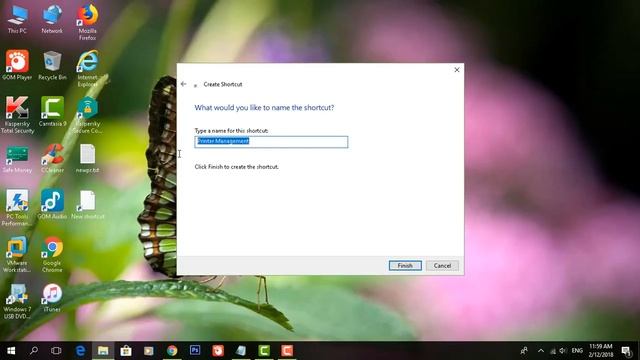Open Network desktop icon
Screen dimensions: 640x360
(x=52, y=19)
